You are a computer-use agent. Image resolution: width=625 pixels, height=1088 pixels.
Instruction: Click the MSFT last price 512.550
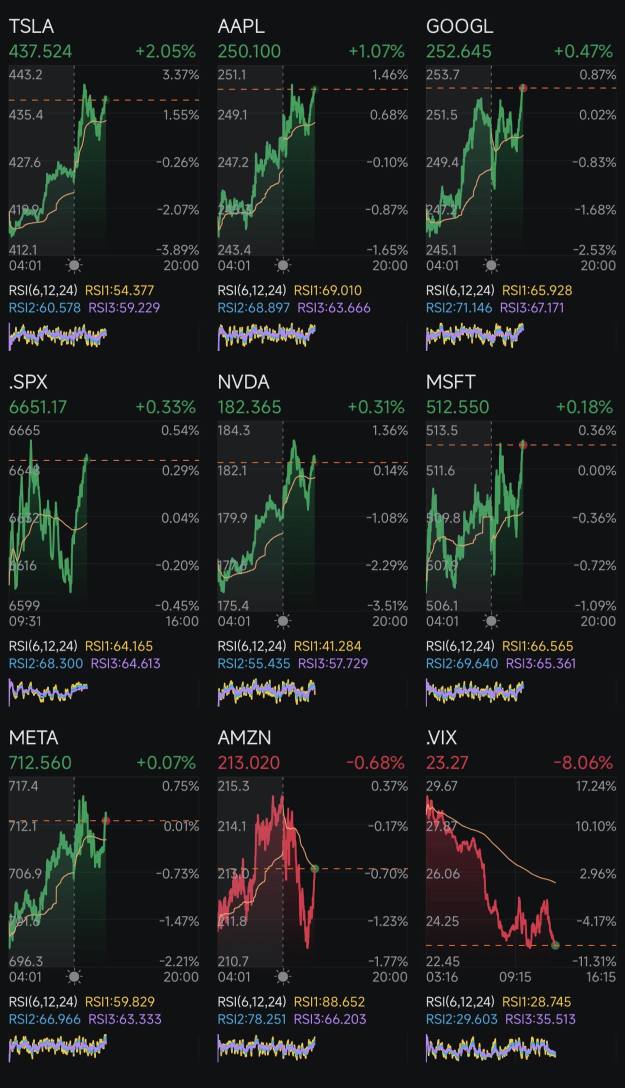click(x=458, y=407)
